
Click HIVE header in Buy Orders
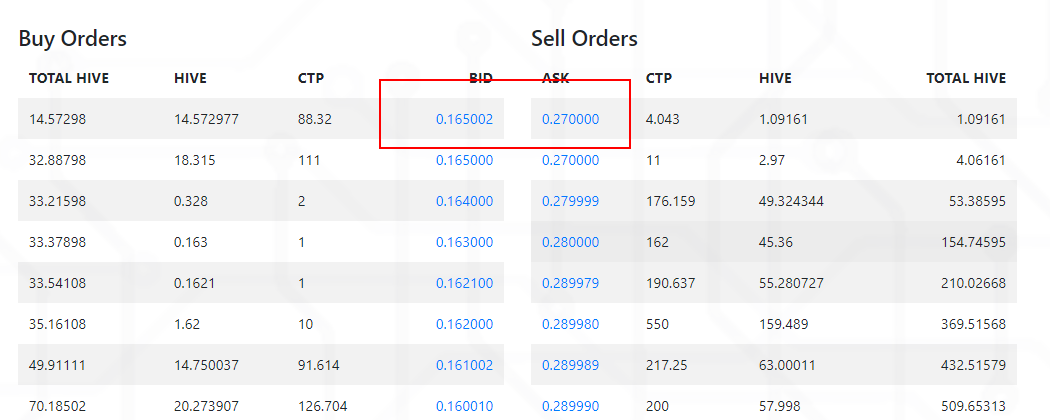tap(190, 78)
